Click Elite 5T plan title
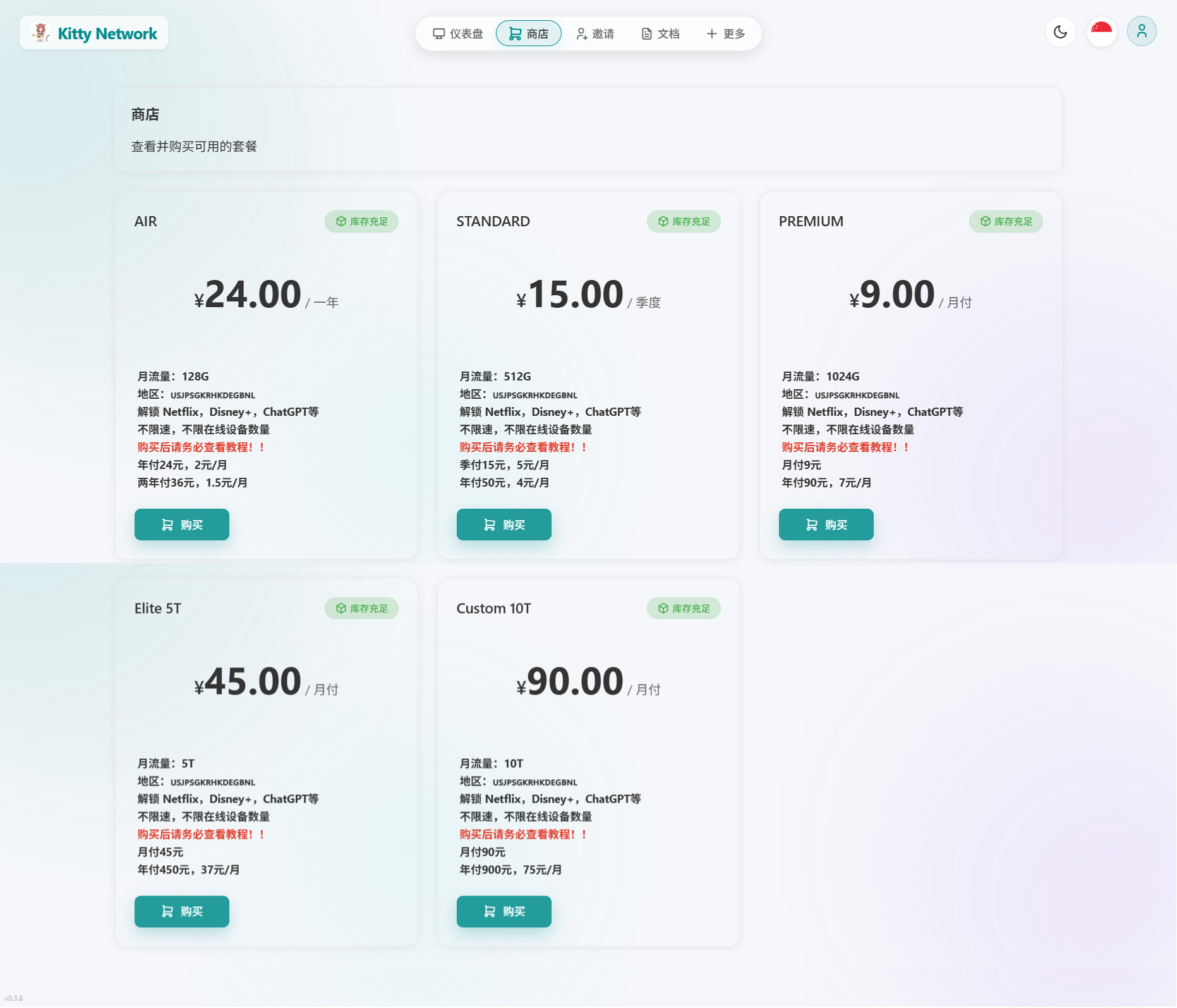 [158, 609]
